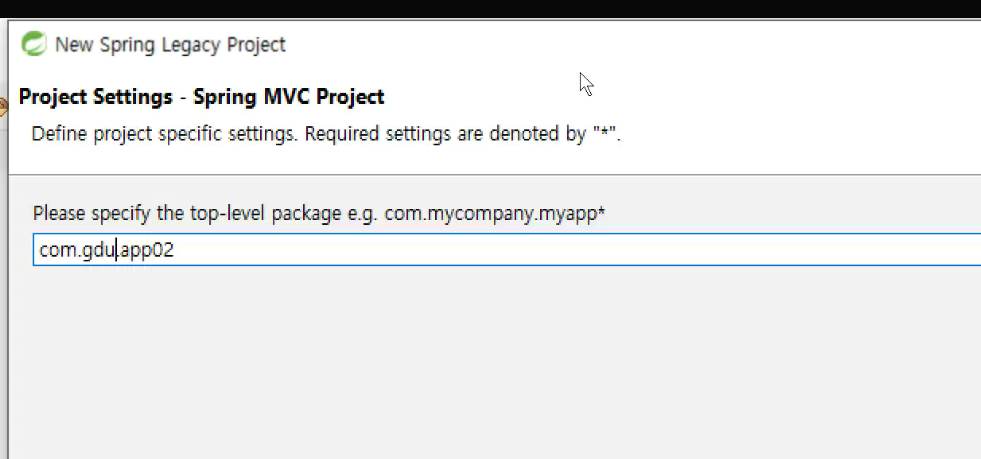Screen dimensions: 981x459
Task: Click the empty right part of package field
Action: click(x=576, y=250)
